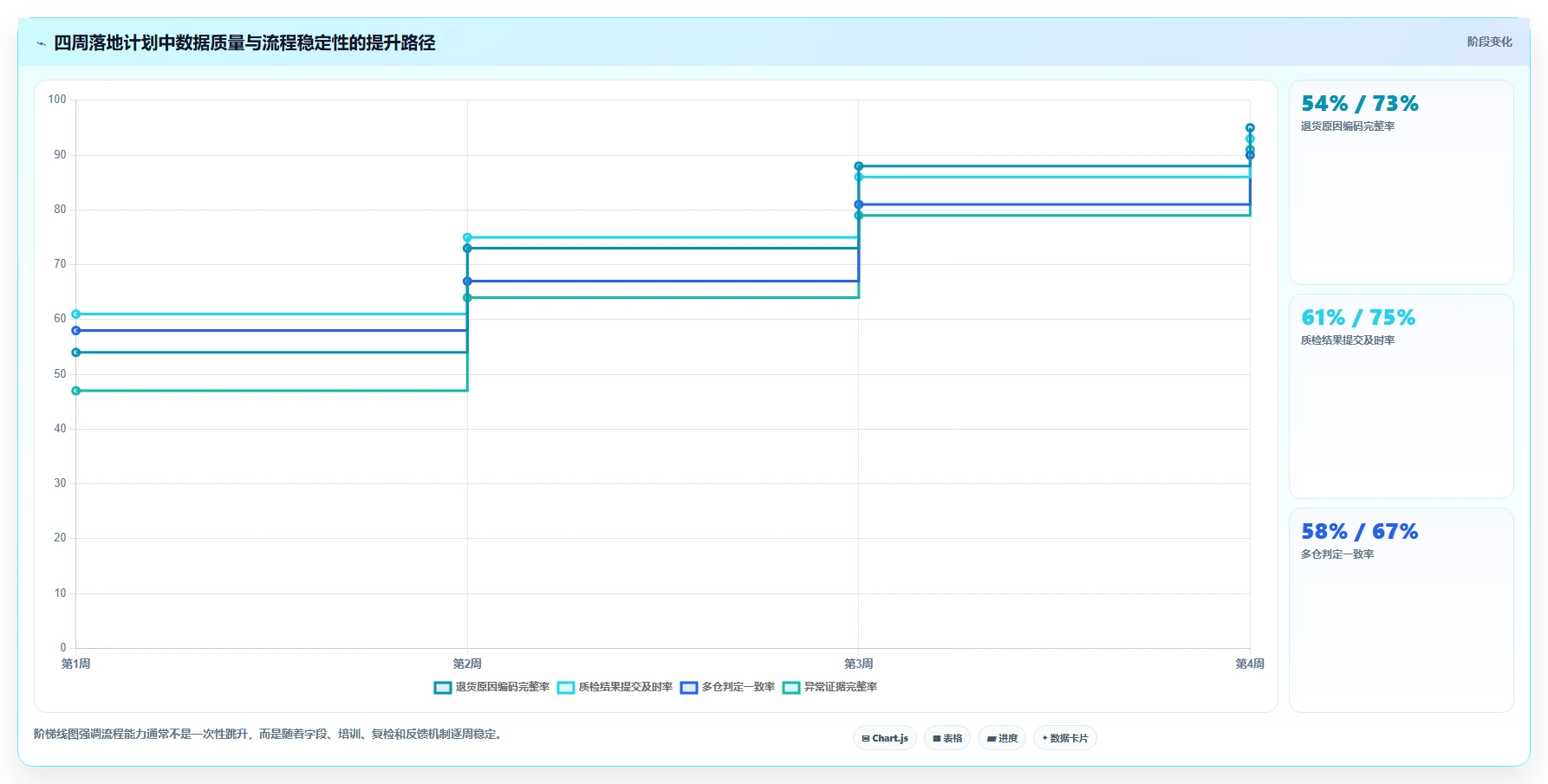Hide the 异常证据完整率 series via legend label

click(x=841, y=687)
